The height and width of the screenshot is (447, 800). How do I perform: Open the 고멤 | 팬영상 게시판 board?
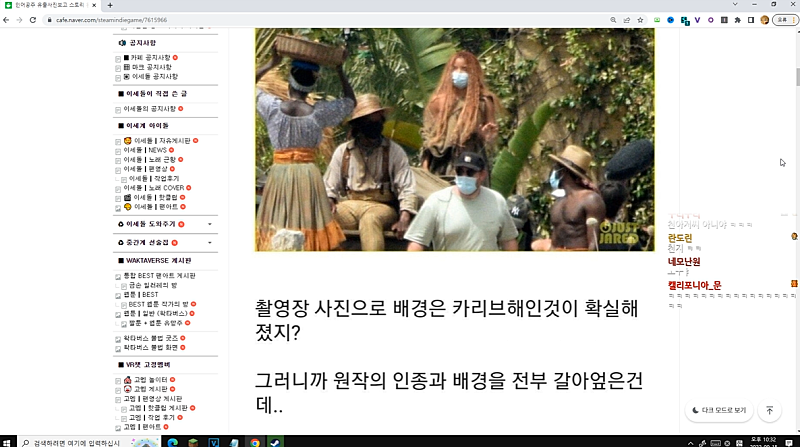point(153,399)
